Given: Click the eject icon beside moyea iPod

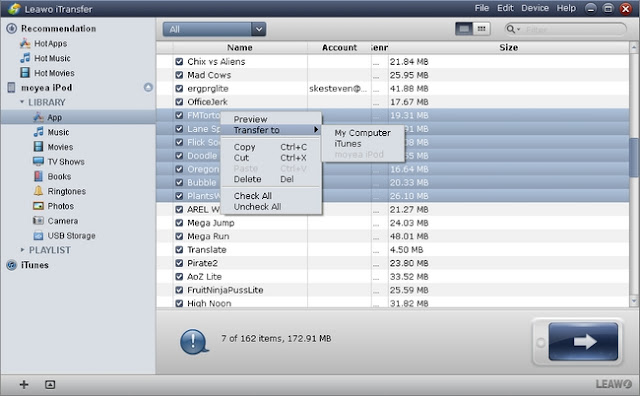Looking at the screenshot, I should click(x=148, y=87).
